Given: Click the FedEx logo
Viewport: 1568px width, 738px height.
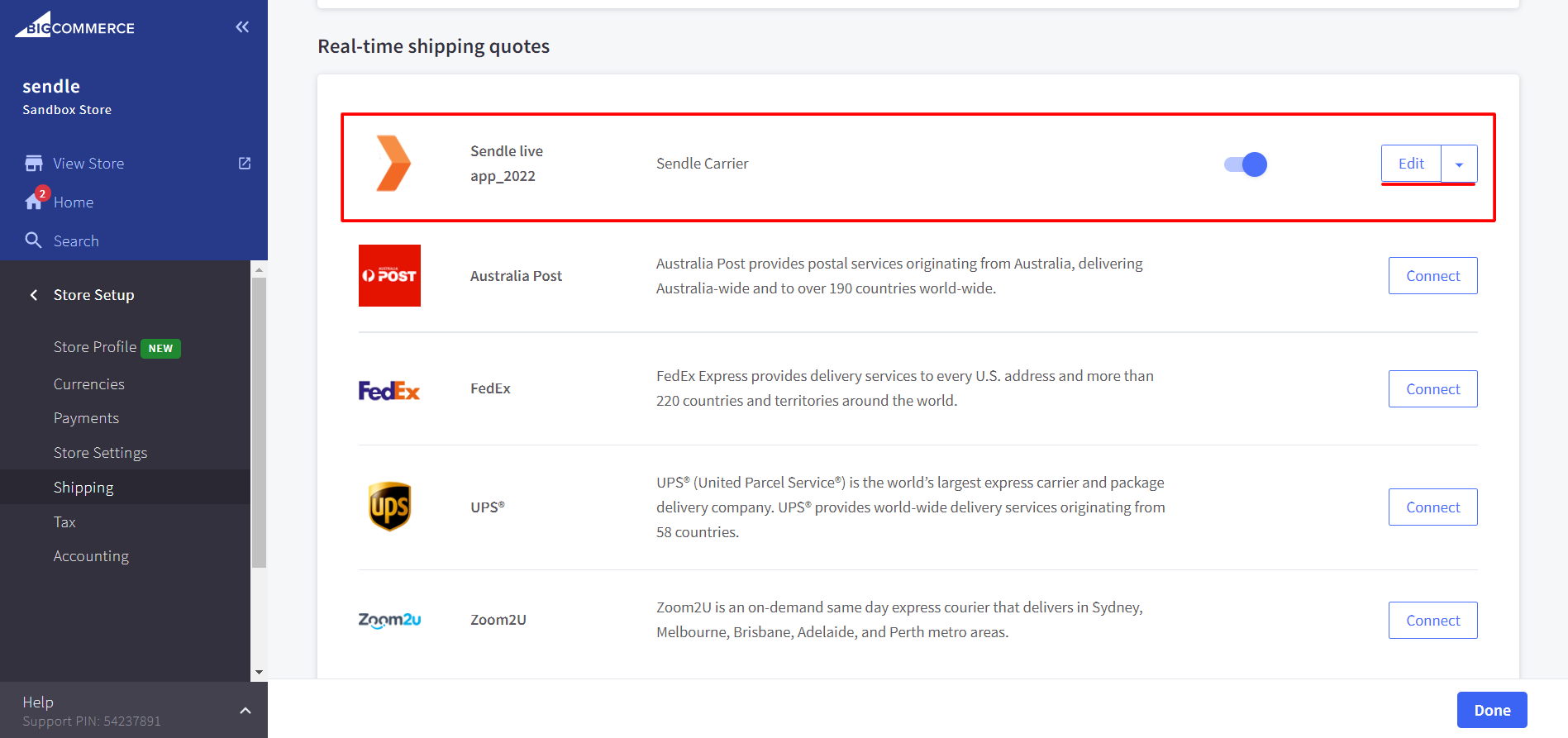Looking at the screenshot, I should [x=389, y=389].
